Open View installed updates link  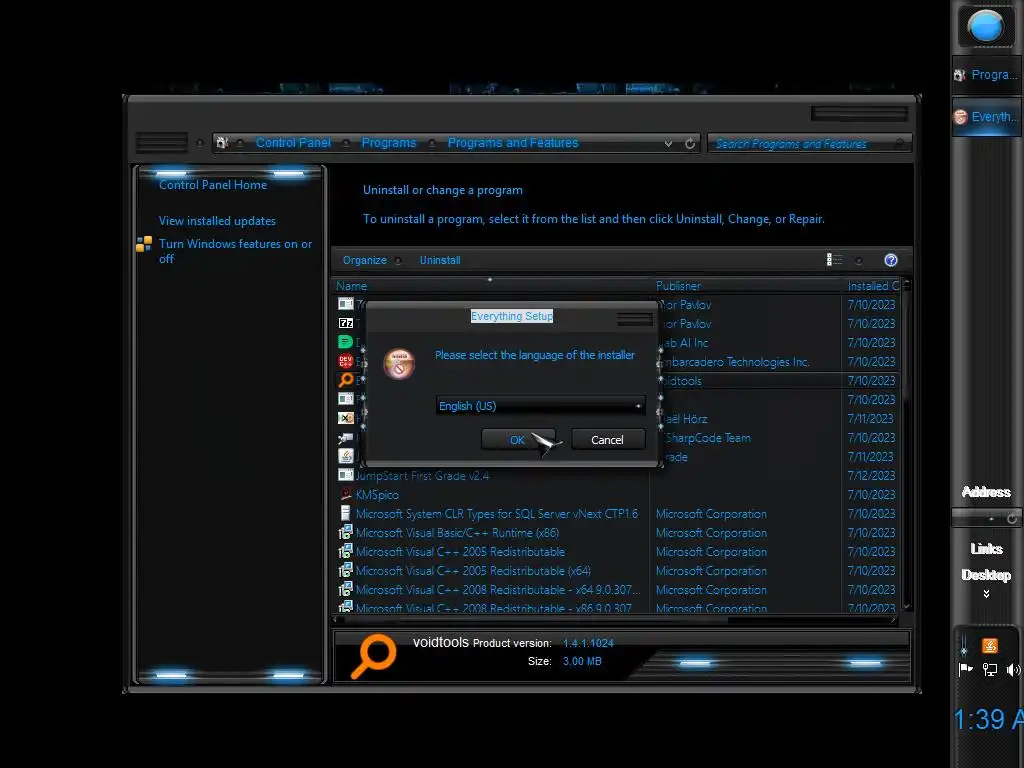pos(217,221)
